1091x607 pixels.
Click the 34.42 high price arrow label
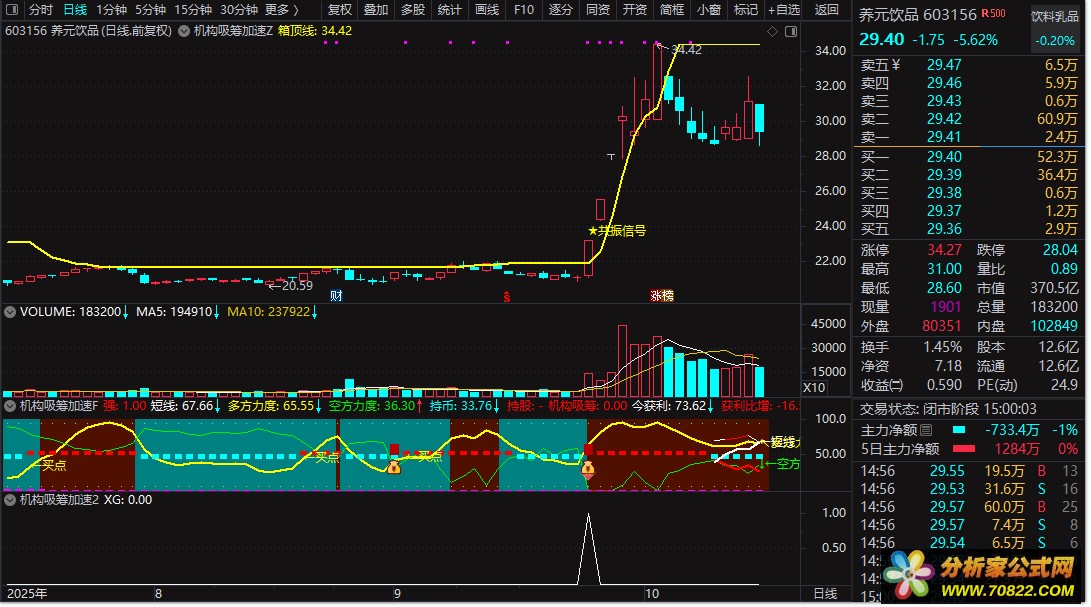click(x=680, y=49)
